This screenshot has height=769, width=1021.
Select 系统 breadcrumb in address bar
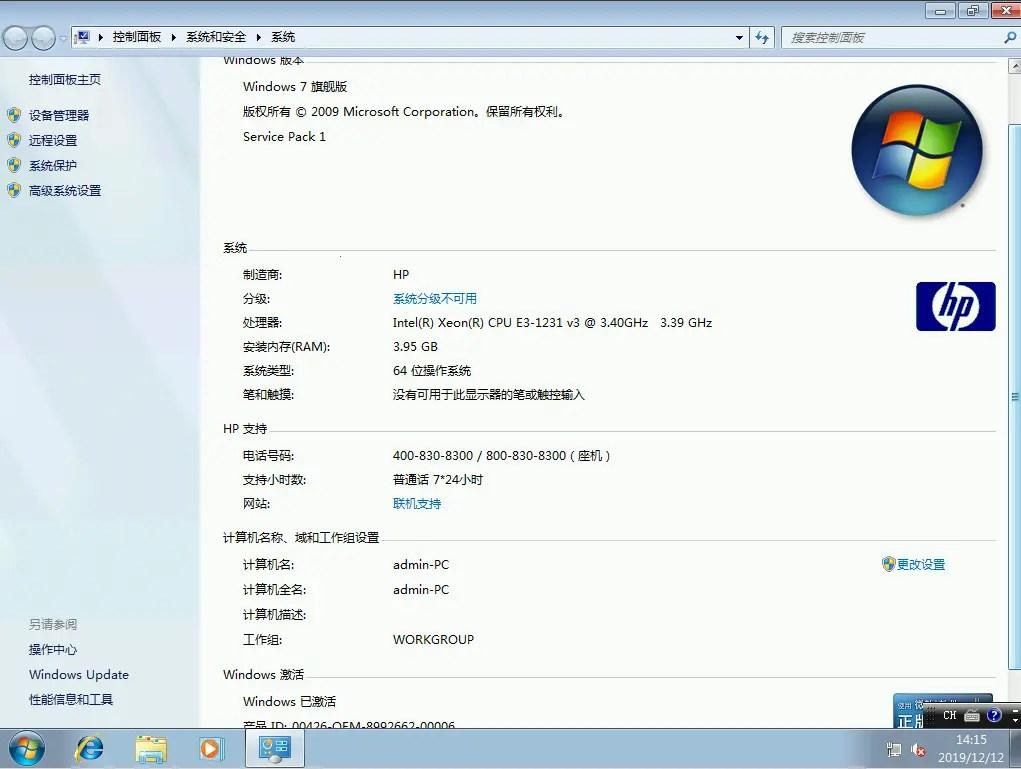(x=283, y=37)
